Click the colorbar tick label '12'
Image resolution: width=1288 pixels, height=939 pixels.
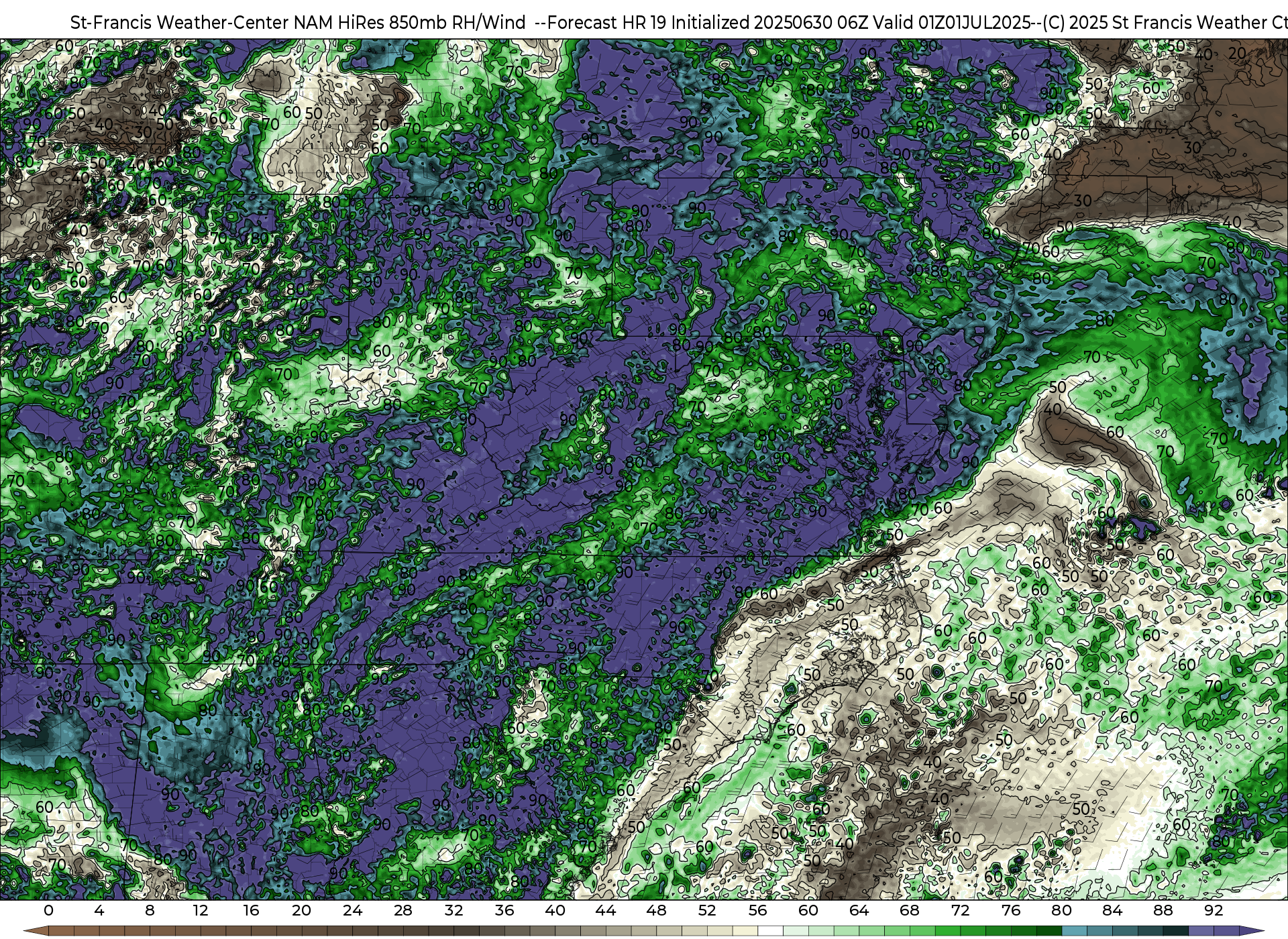coord(201,910)
